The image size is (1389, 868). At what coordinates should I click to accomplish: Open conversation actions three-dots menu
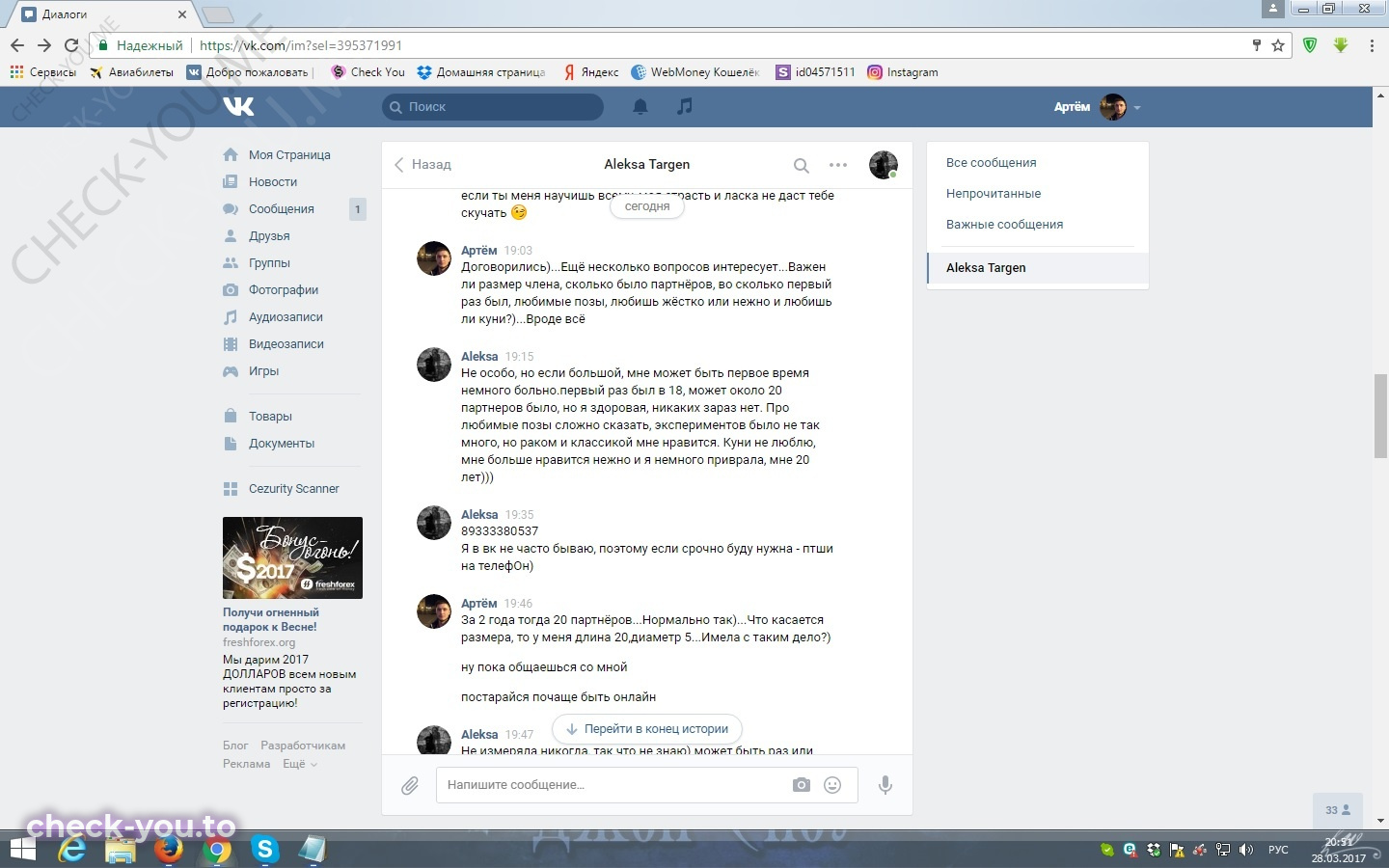pos(838,165)
